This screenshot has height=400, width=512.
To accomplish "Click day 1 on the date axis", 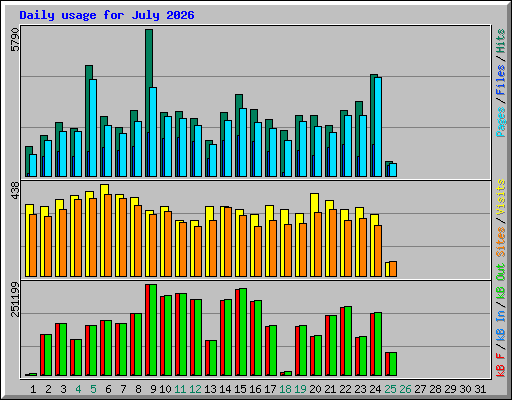I will (33, 389).
